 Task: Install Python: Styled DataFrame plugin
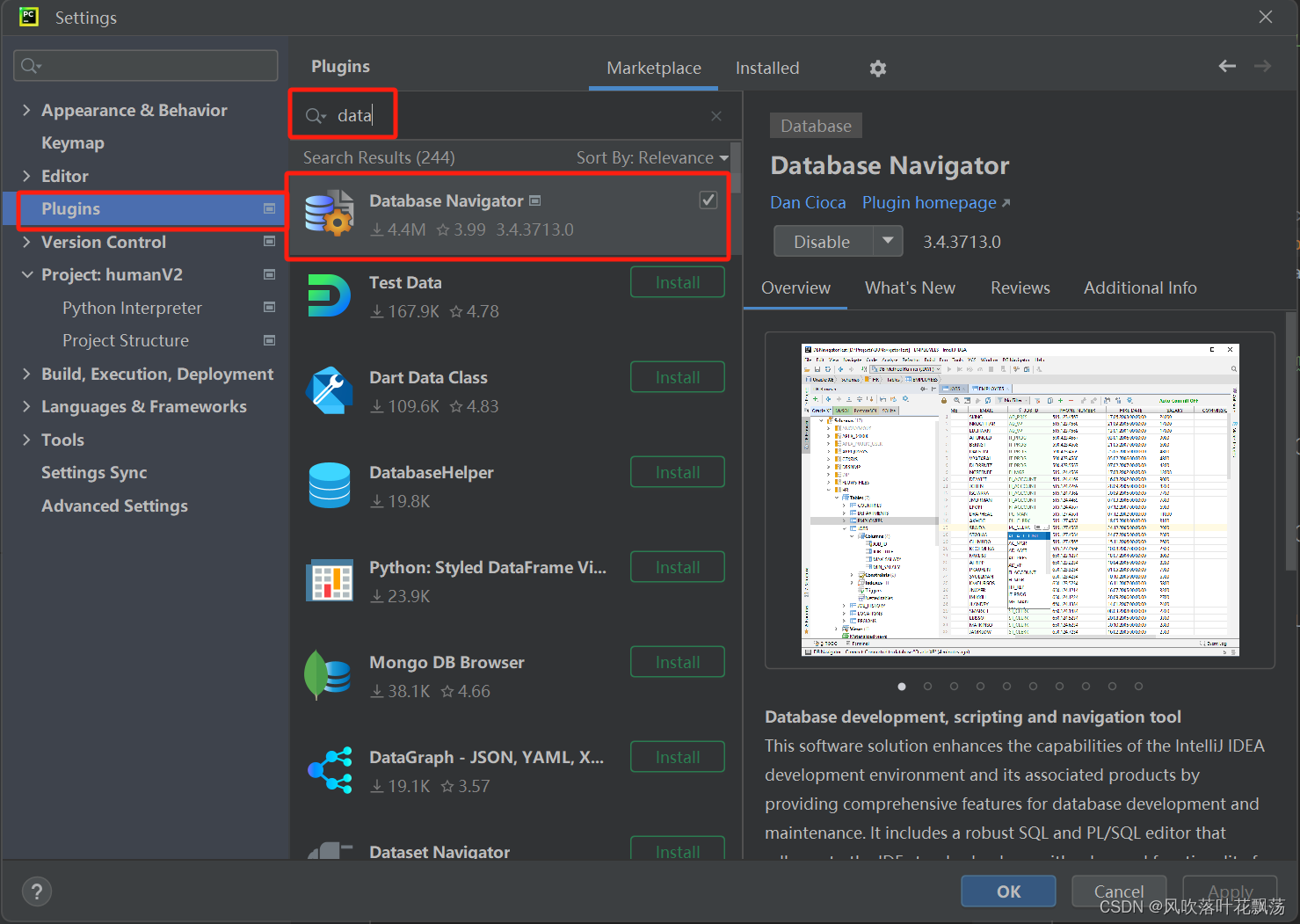(x=677, y=567)
